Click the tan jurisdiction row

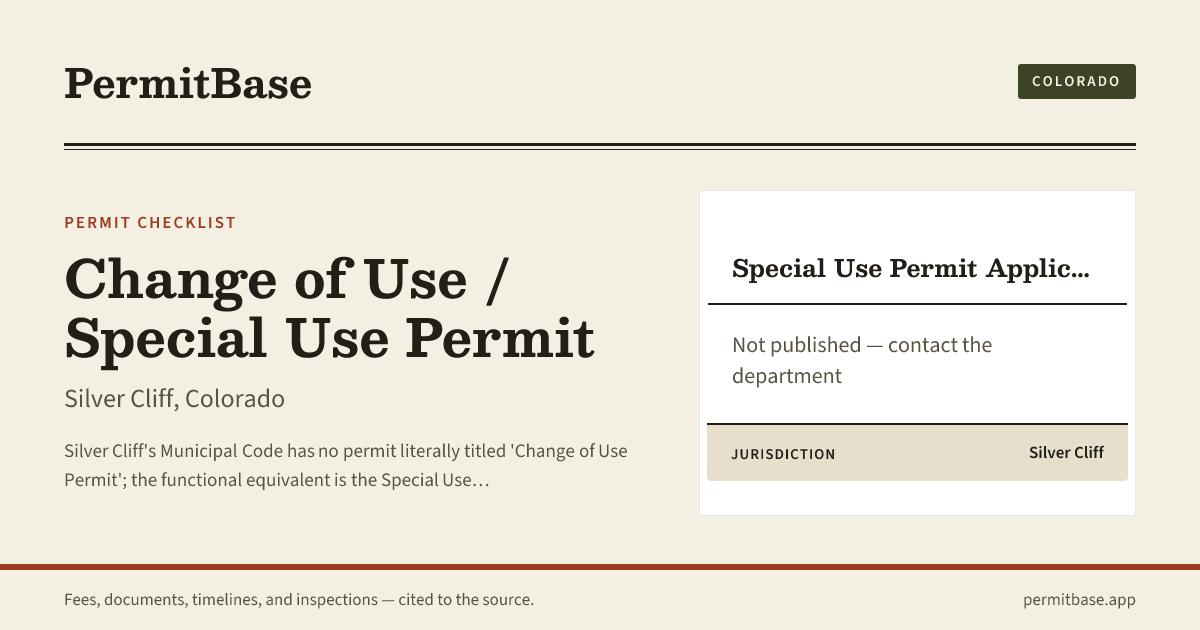point(917,453)
